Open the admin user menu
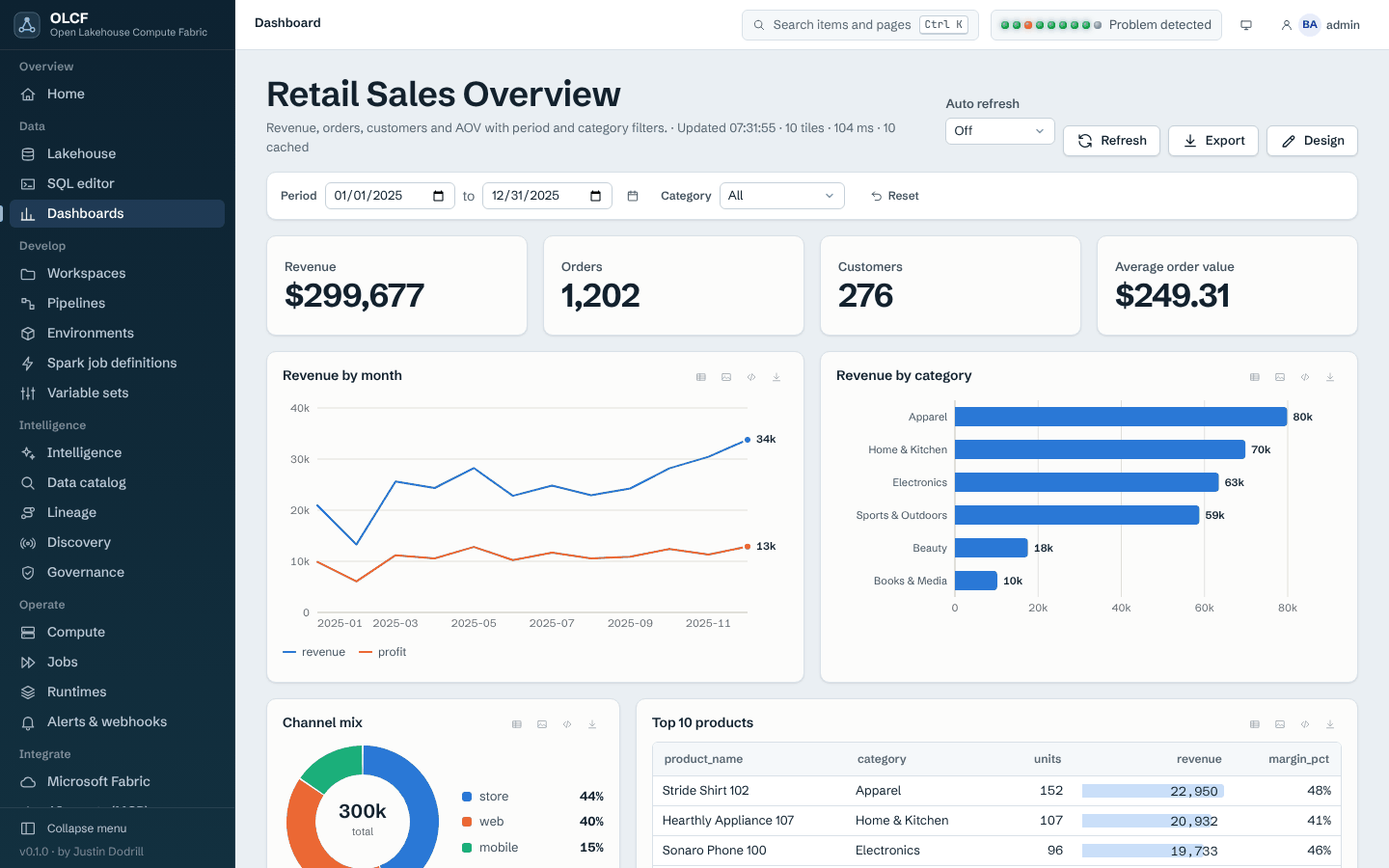 click(x=1321, y=25)
